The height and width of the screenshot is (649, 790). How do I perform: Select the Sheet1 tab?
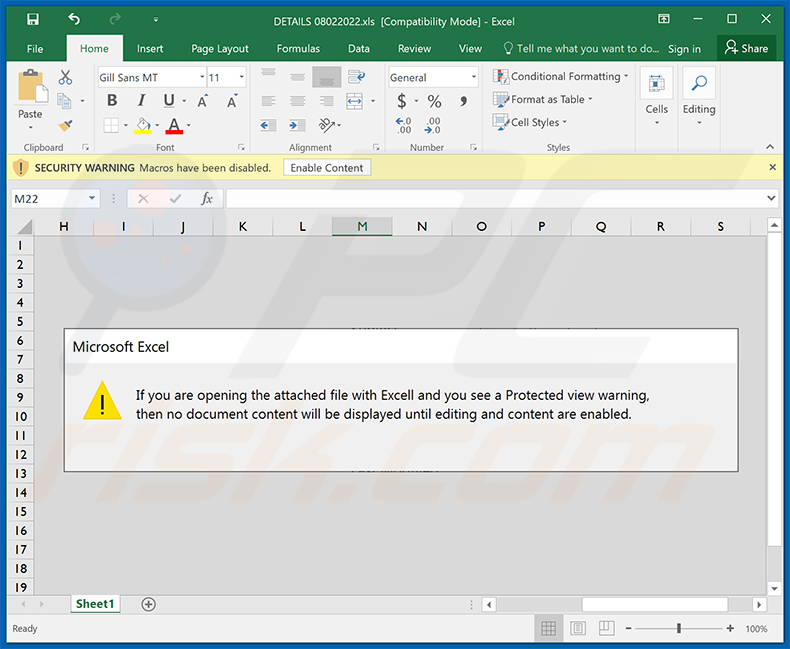tap(95, 604)
